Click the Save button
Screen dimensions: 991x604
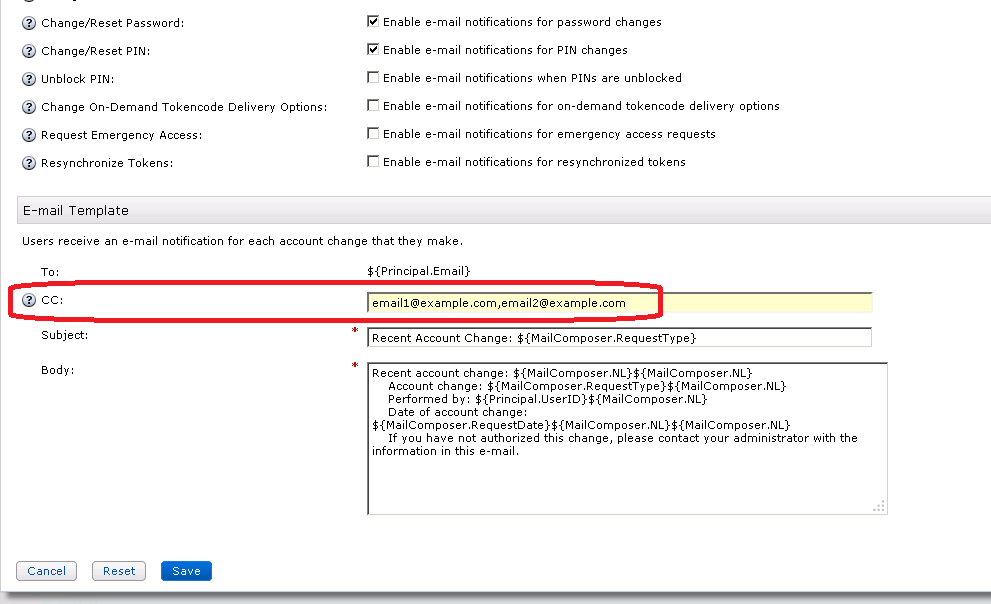tap(186, 571)
